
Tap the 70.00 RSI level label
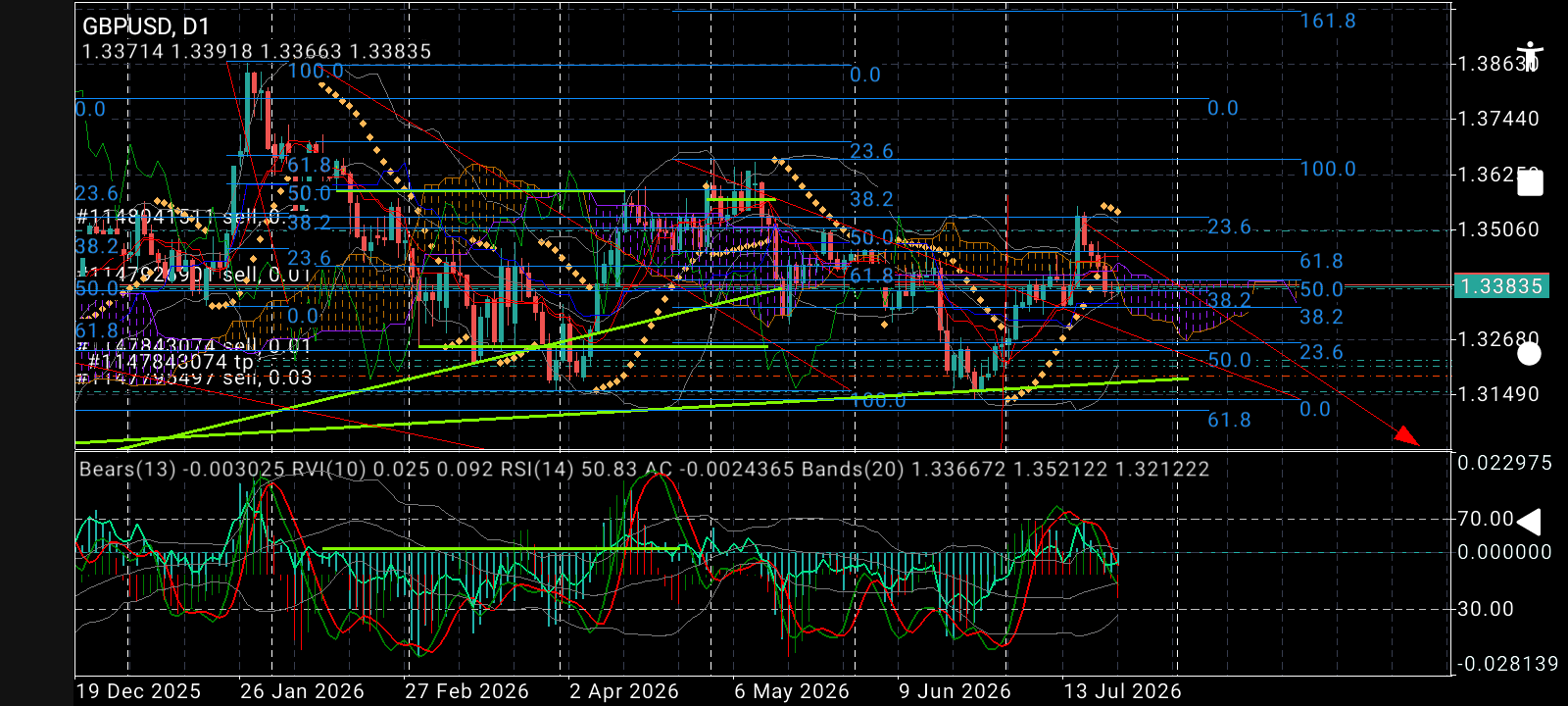[x=1486, y=519]
